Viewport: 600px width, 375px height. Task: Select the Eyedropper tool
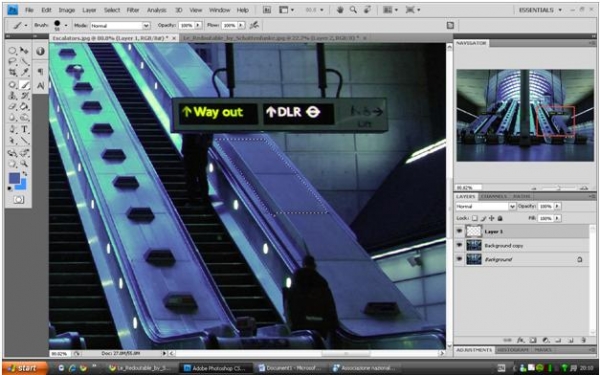click(25, 72)
